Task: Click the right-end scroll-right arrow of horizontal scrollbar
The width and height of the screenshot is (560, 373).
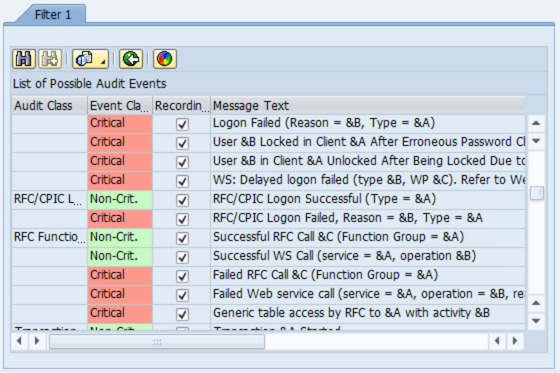Action: coord(515,341)
